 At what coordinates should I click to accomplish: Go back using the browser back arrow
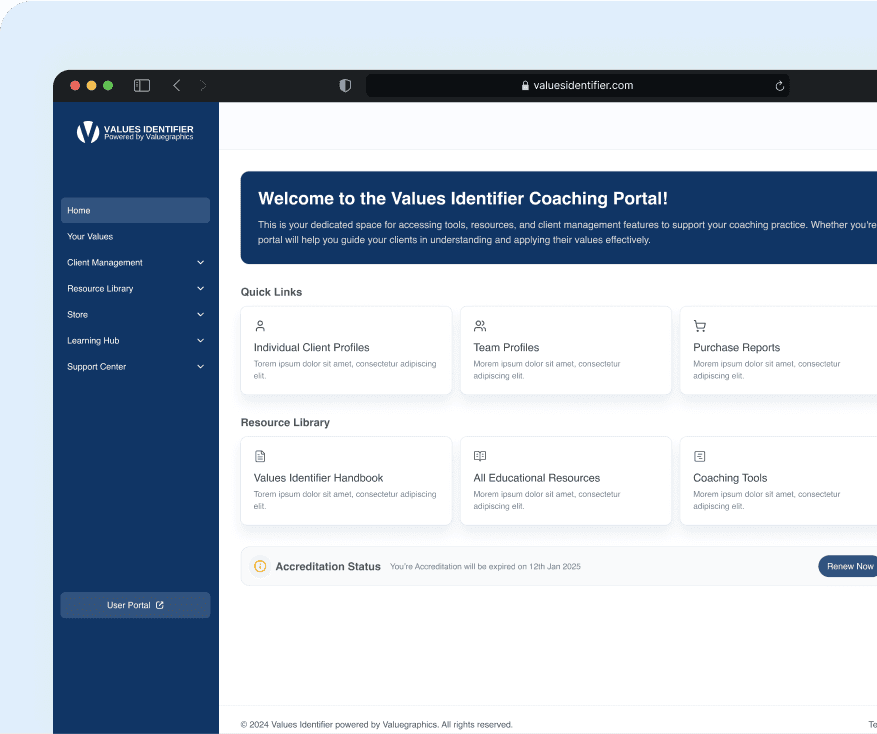pyautogui.click(x=177, y=86)
